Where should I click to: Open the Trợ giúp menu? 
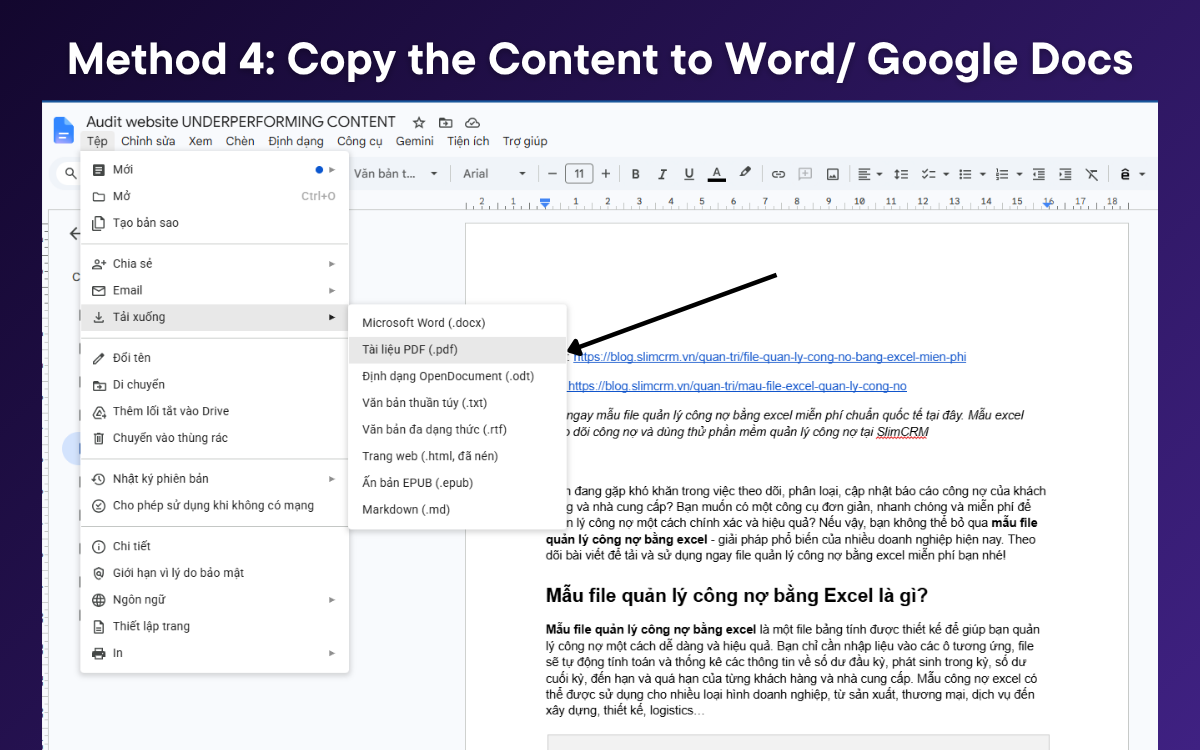[x=525, y=141]
